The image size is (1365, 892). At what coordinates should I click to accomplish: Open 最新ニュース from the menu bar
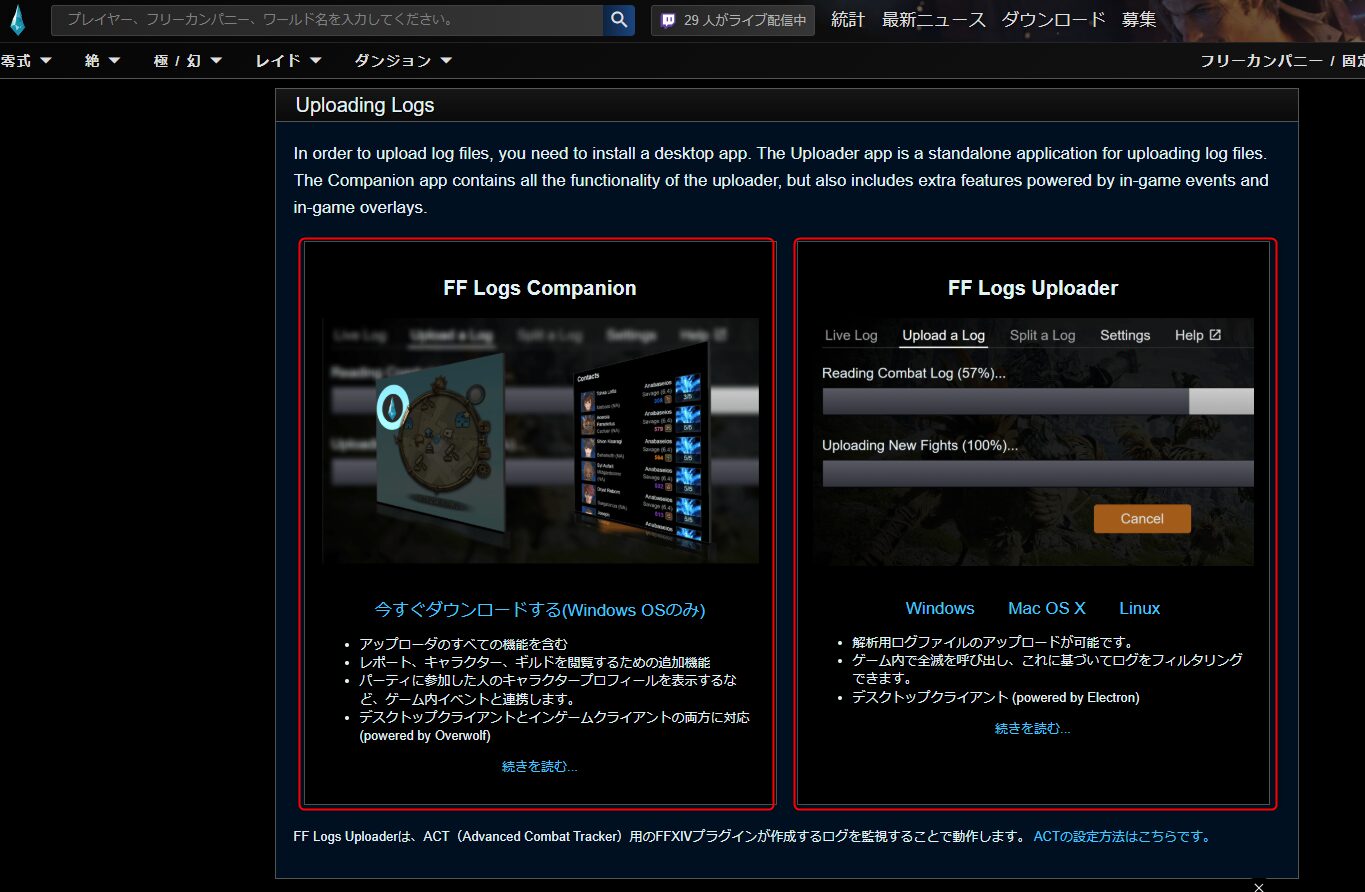[x=933, y=19]
